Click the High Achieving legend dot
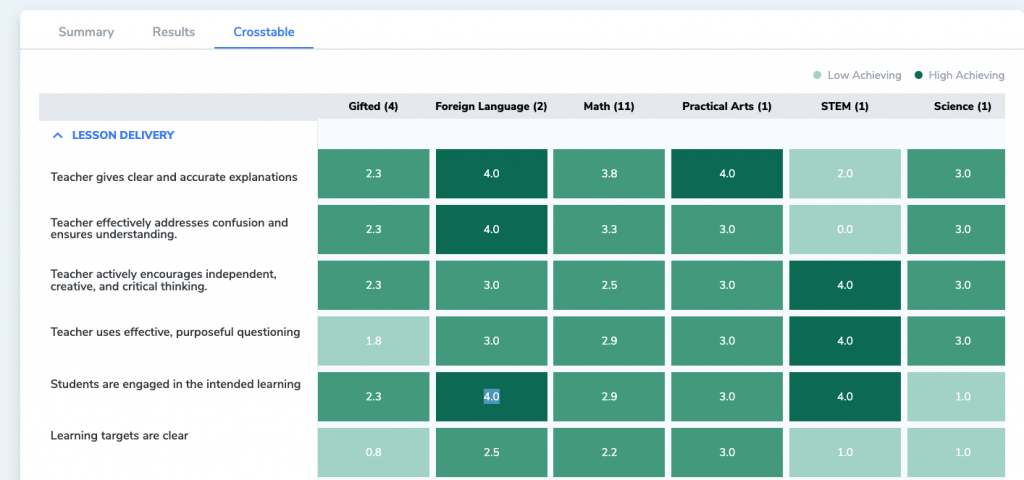Screen dimensions: 1024x480 [919, 75]
